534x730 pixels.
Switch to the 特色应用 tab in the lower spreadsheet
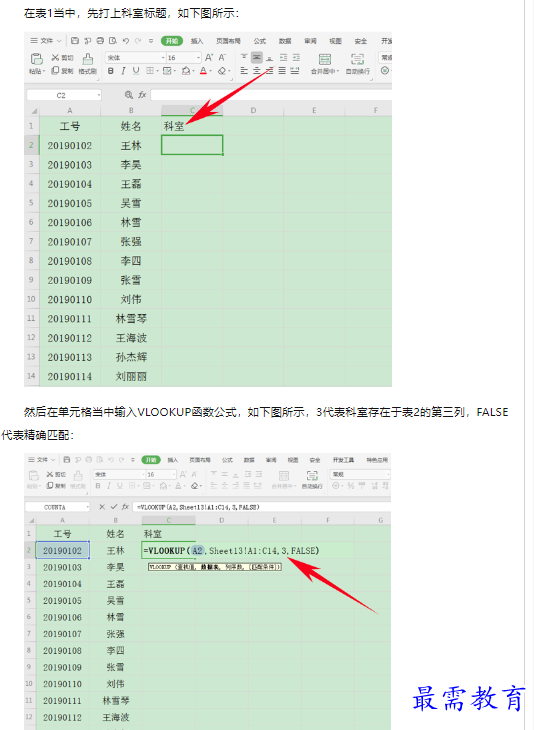pos(377,460)
